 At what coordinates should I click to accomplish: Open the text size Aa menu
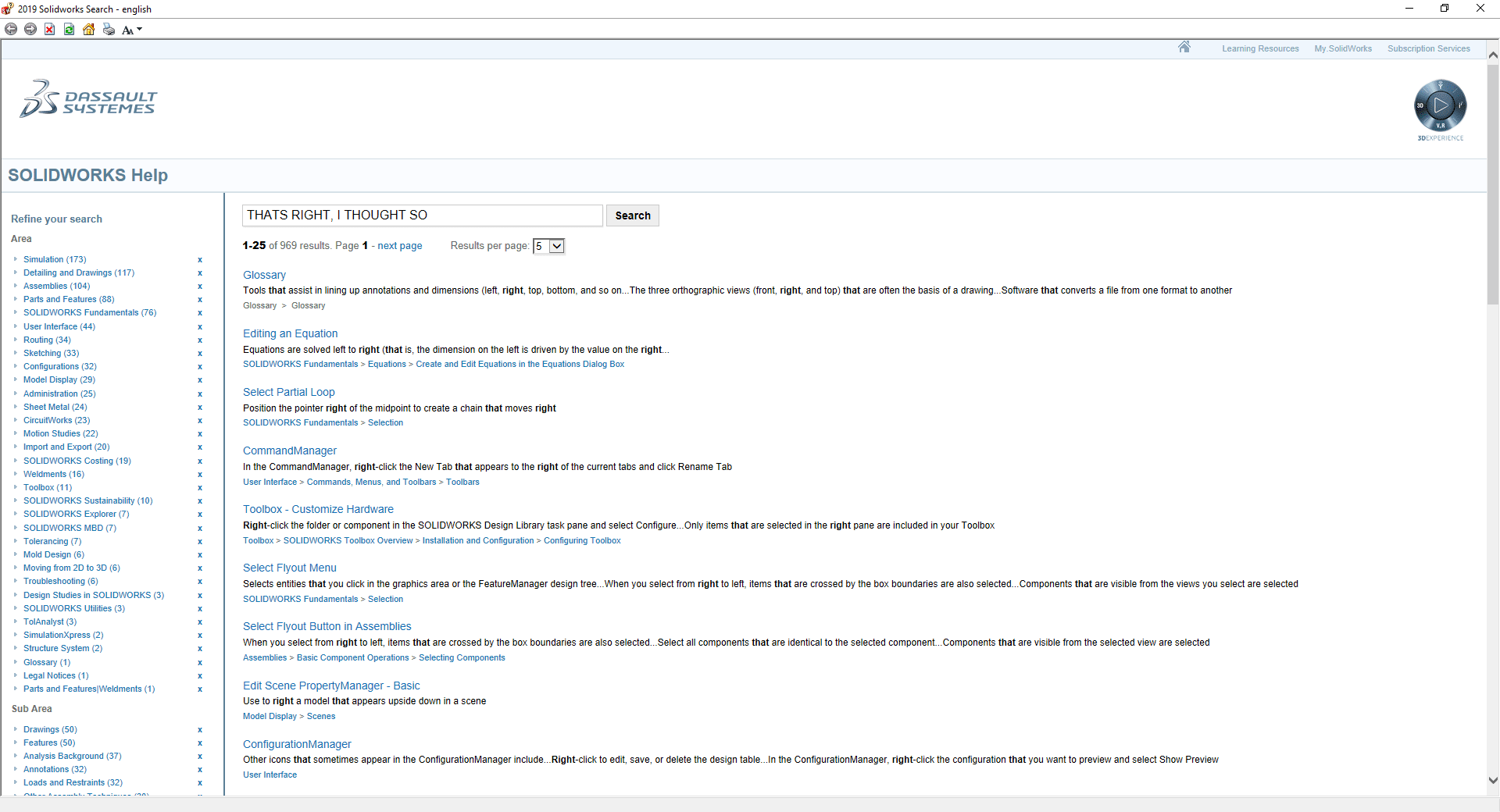pos(132,30)
